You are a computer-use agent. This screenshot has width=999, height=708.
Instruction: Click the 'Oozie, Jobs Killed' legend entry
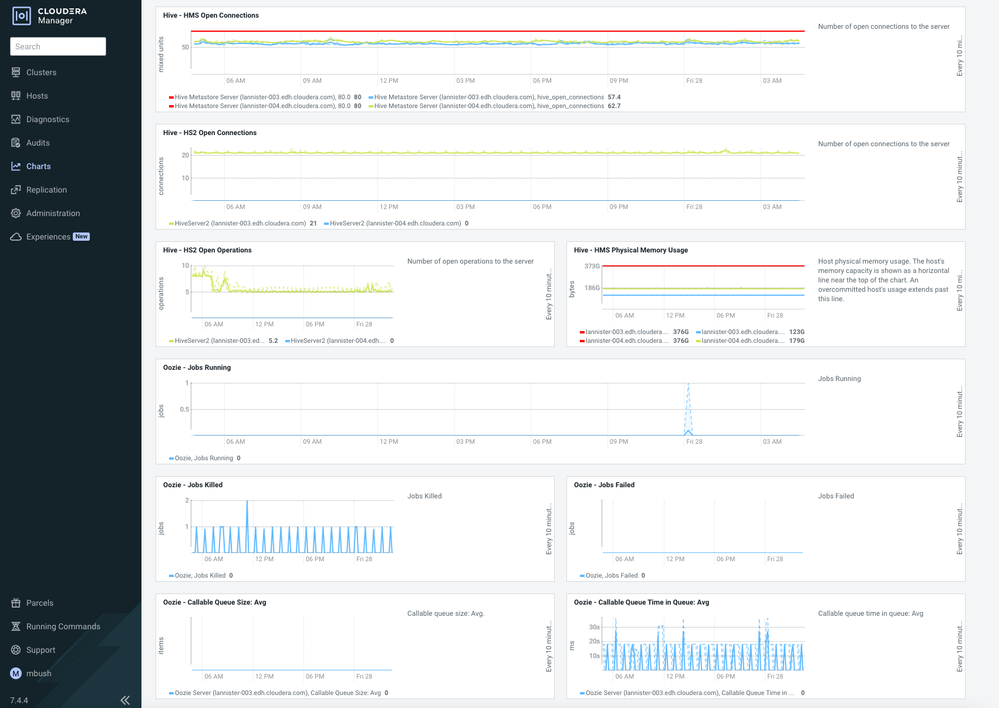201,575
